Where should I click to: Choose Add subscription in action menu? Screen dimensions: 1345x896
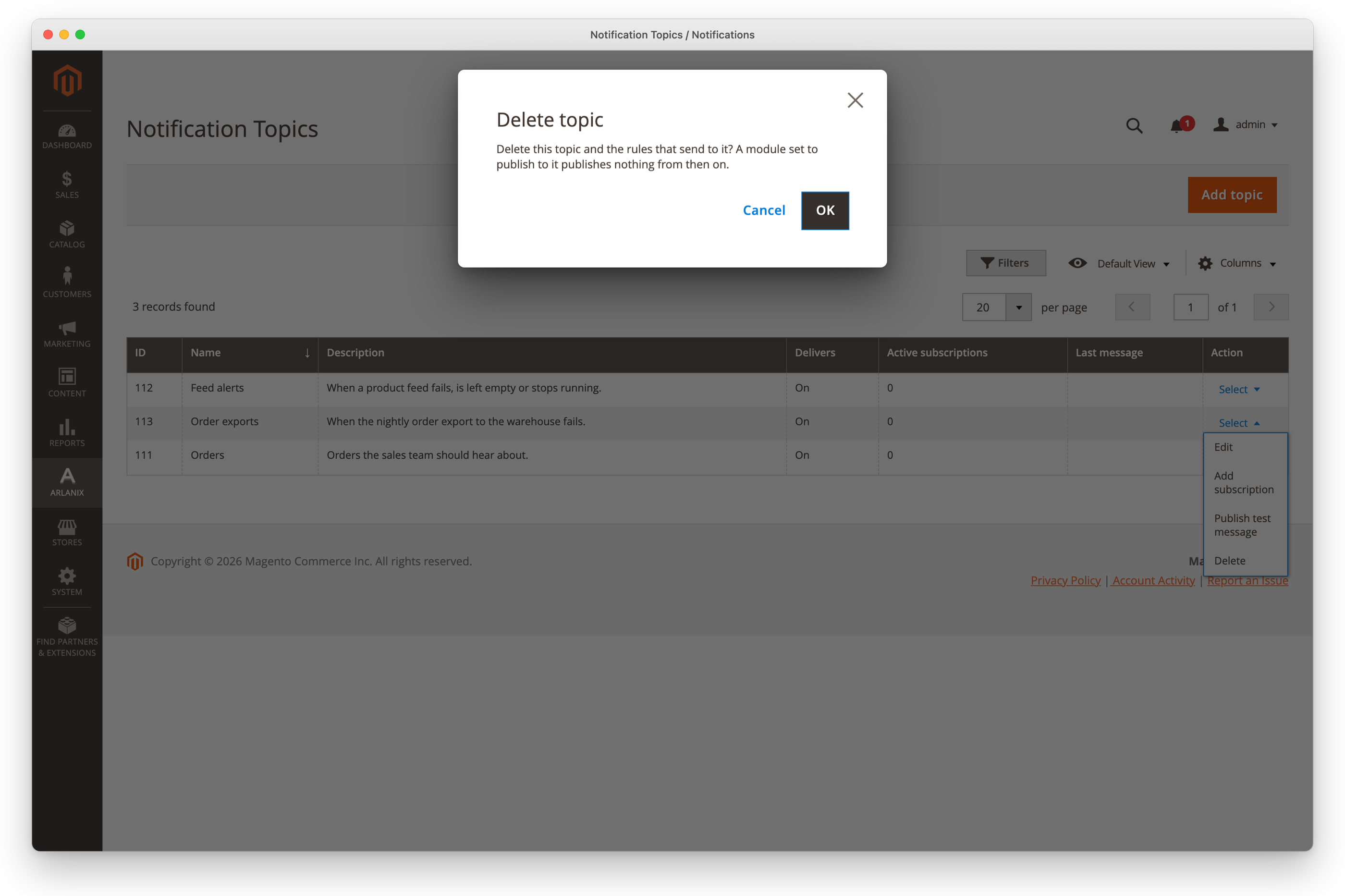1243,483
